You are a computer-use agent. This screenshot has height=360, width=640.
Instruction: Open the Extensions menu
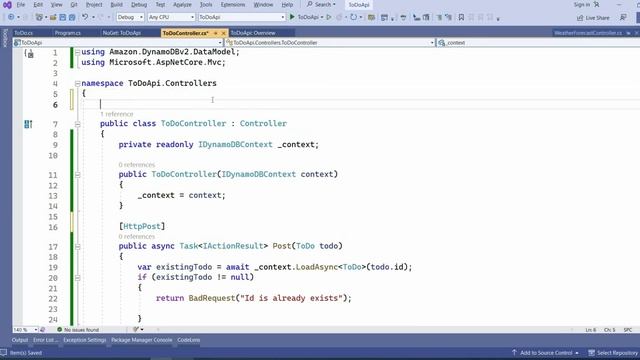coord(233,4)
